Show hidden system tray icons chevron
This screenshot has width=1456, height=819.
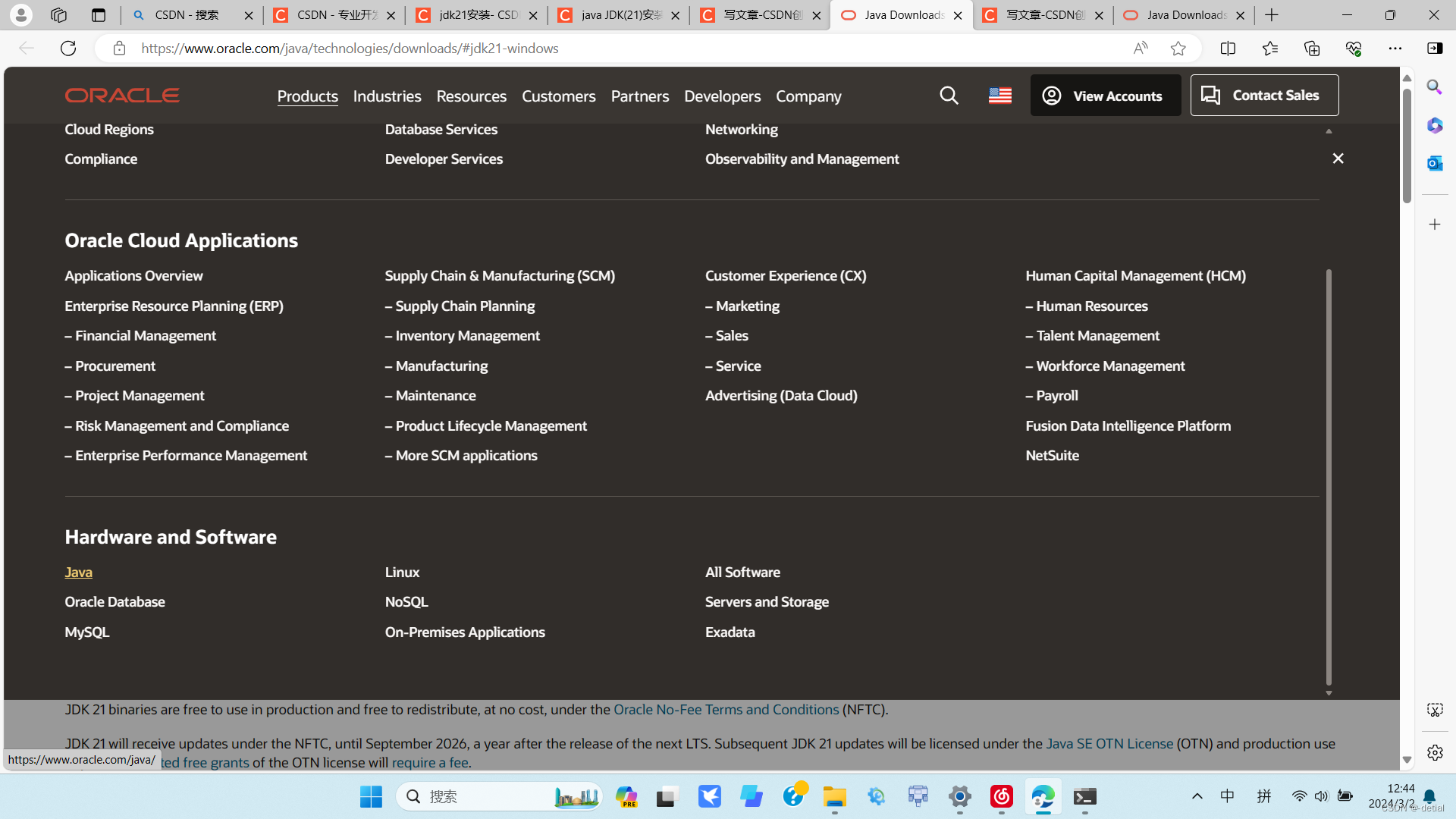(1197, 796)
